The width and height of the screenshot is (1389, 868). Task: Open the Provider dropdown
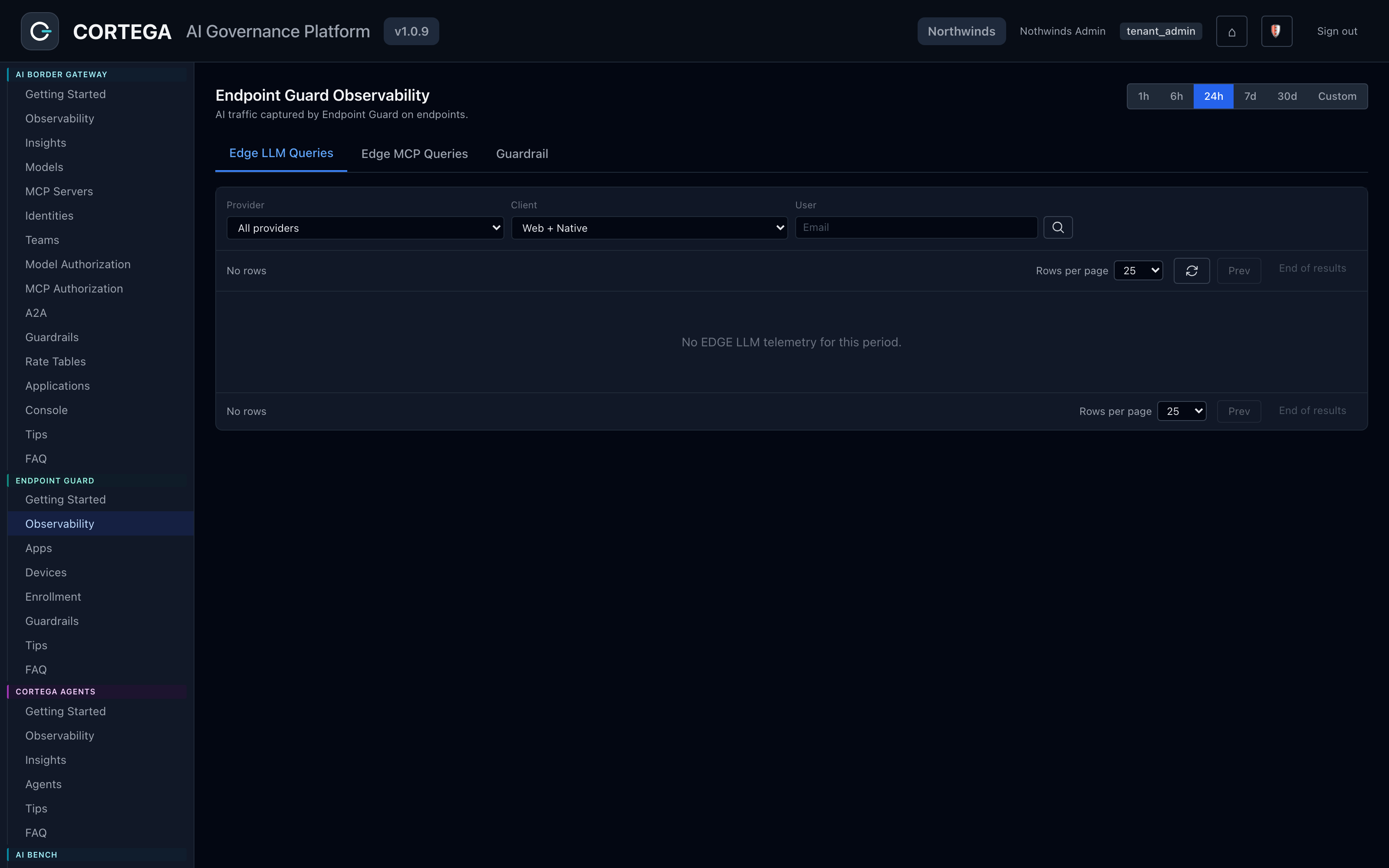365,228
